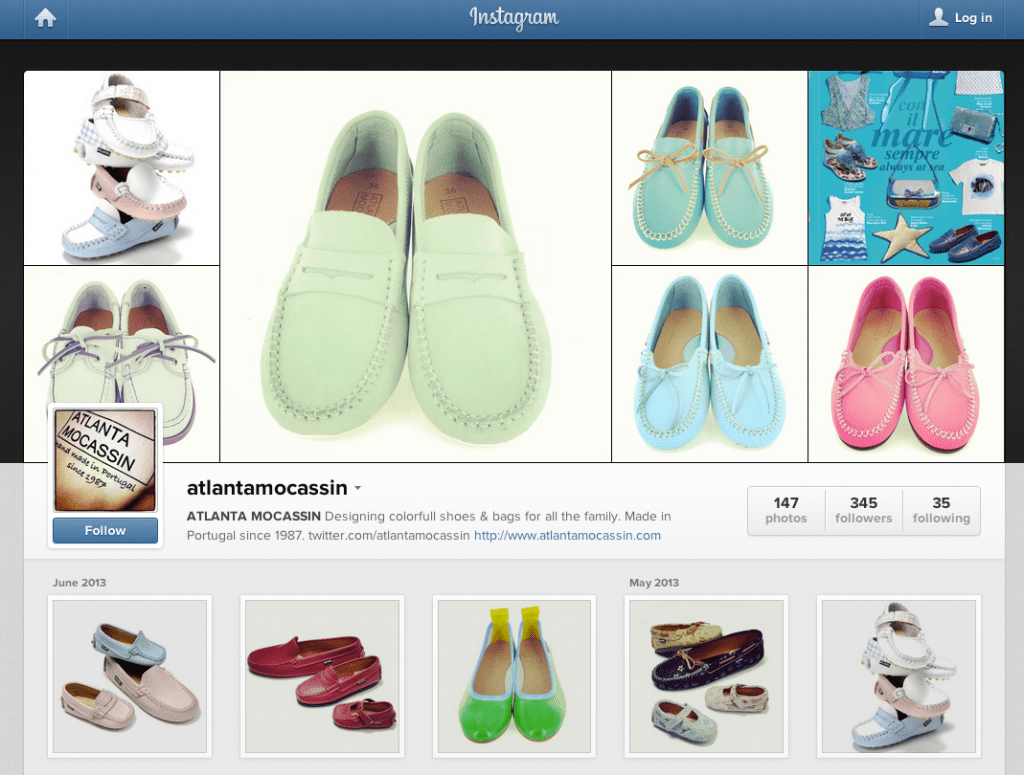This screenshot has height=775, width=1024.
Task: Click the ATLANTA MOCASSIN bold bio name
Action: pos(253,516)
